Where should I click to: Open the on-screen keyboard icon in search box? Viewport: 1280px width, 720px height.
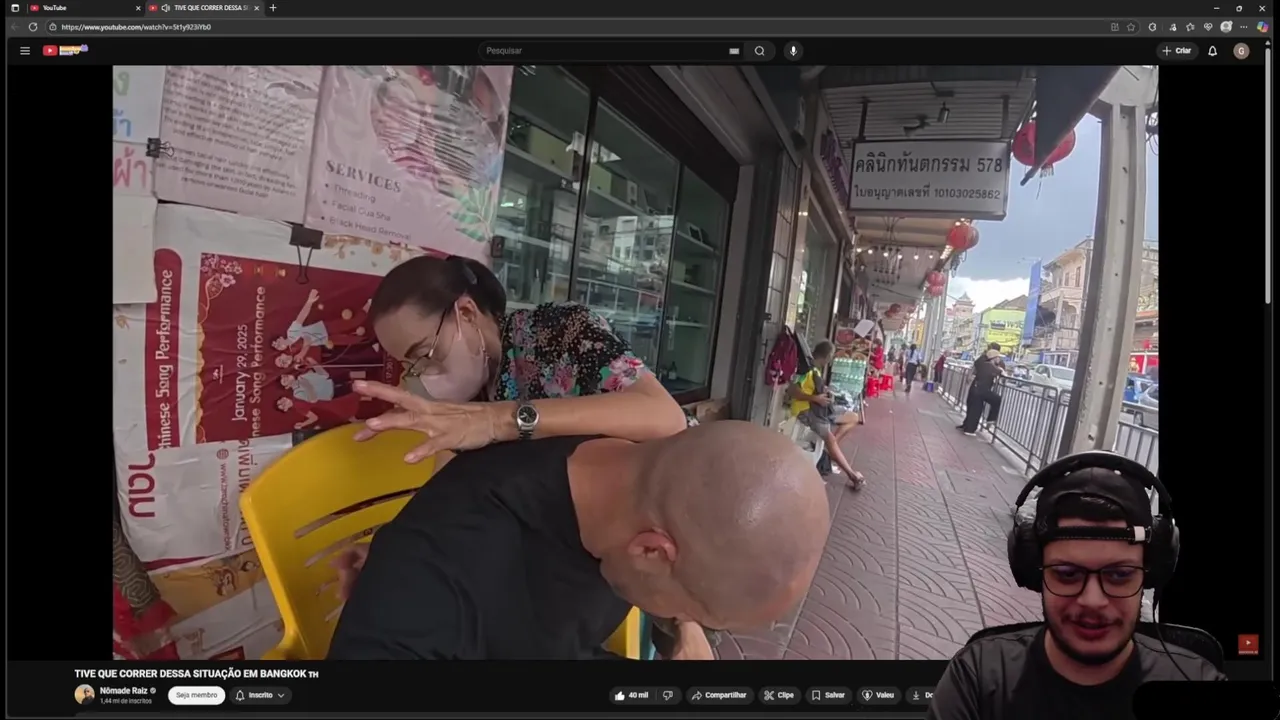(x=734, y=51)
